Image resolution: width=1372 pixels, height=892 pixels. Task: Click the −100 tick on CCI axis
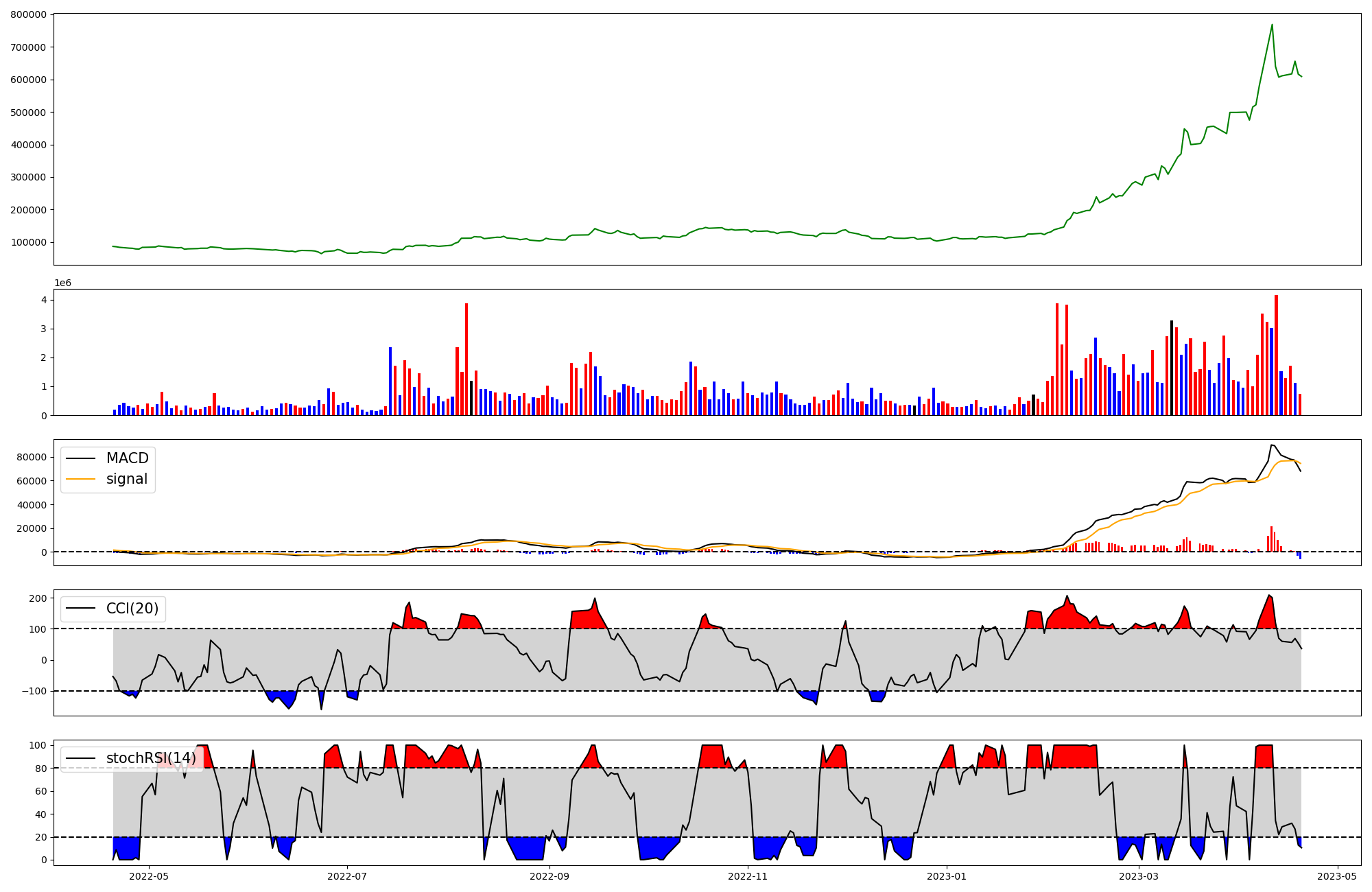(34, 691)
